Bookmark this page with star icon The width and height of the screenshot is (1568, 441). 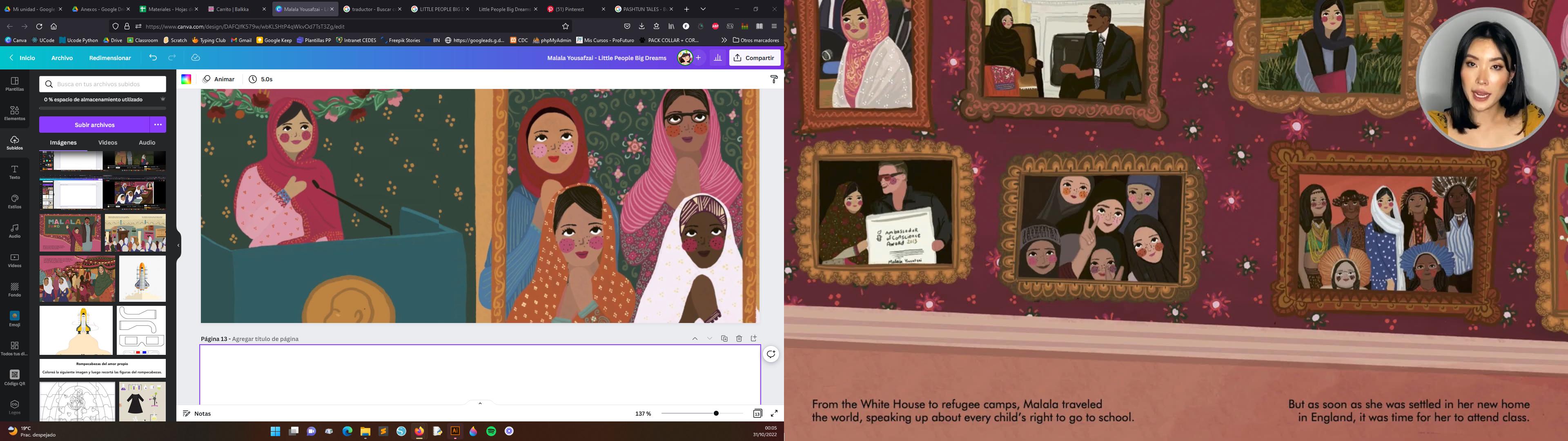(566, 26)
